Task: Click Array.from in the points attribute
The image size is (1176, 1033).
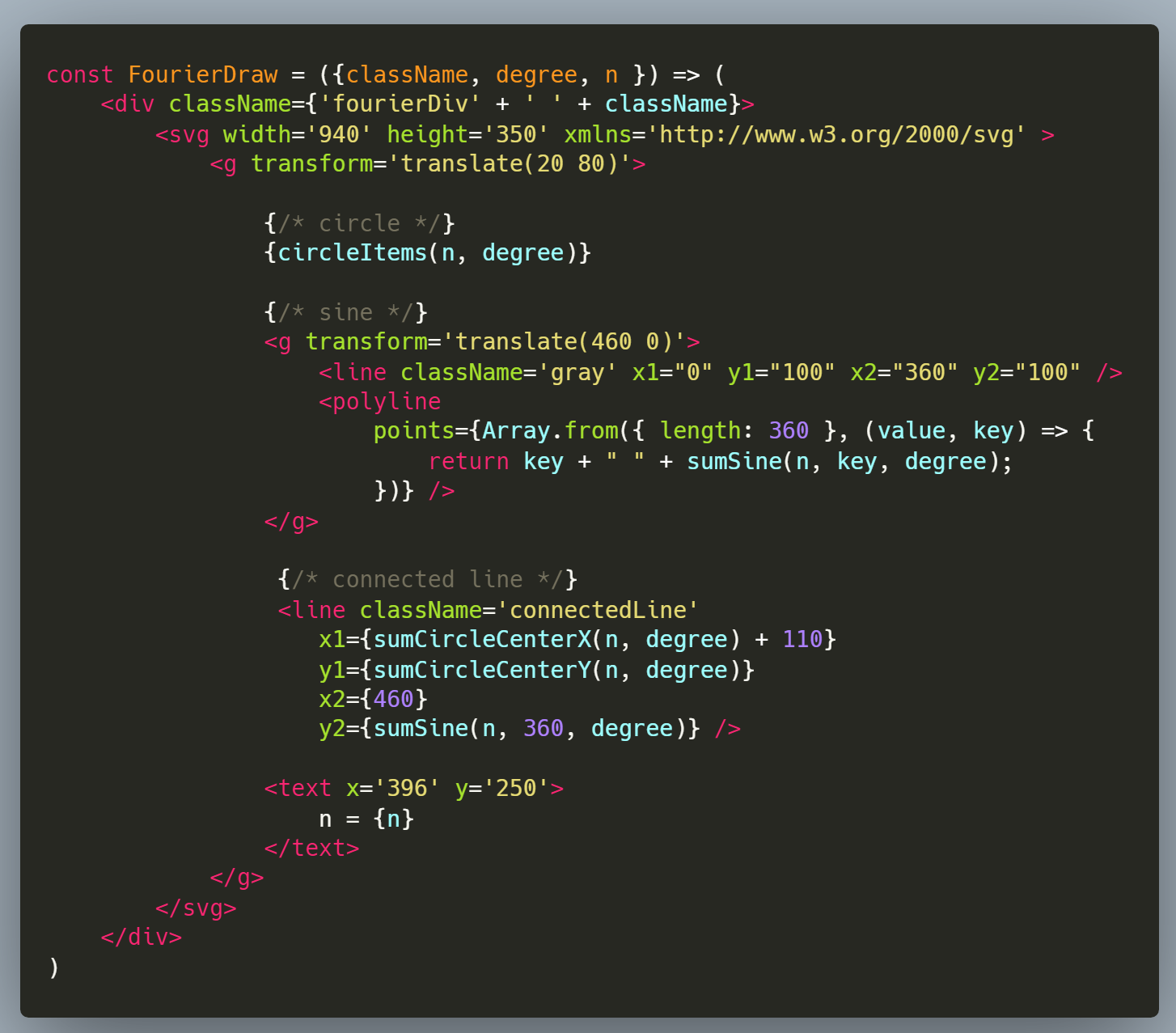Action: click(550, 430)
